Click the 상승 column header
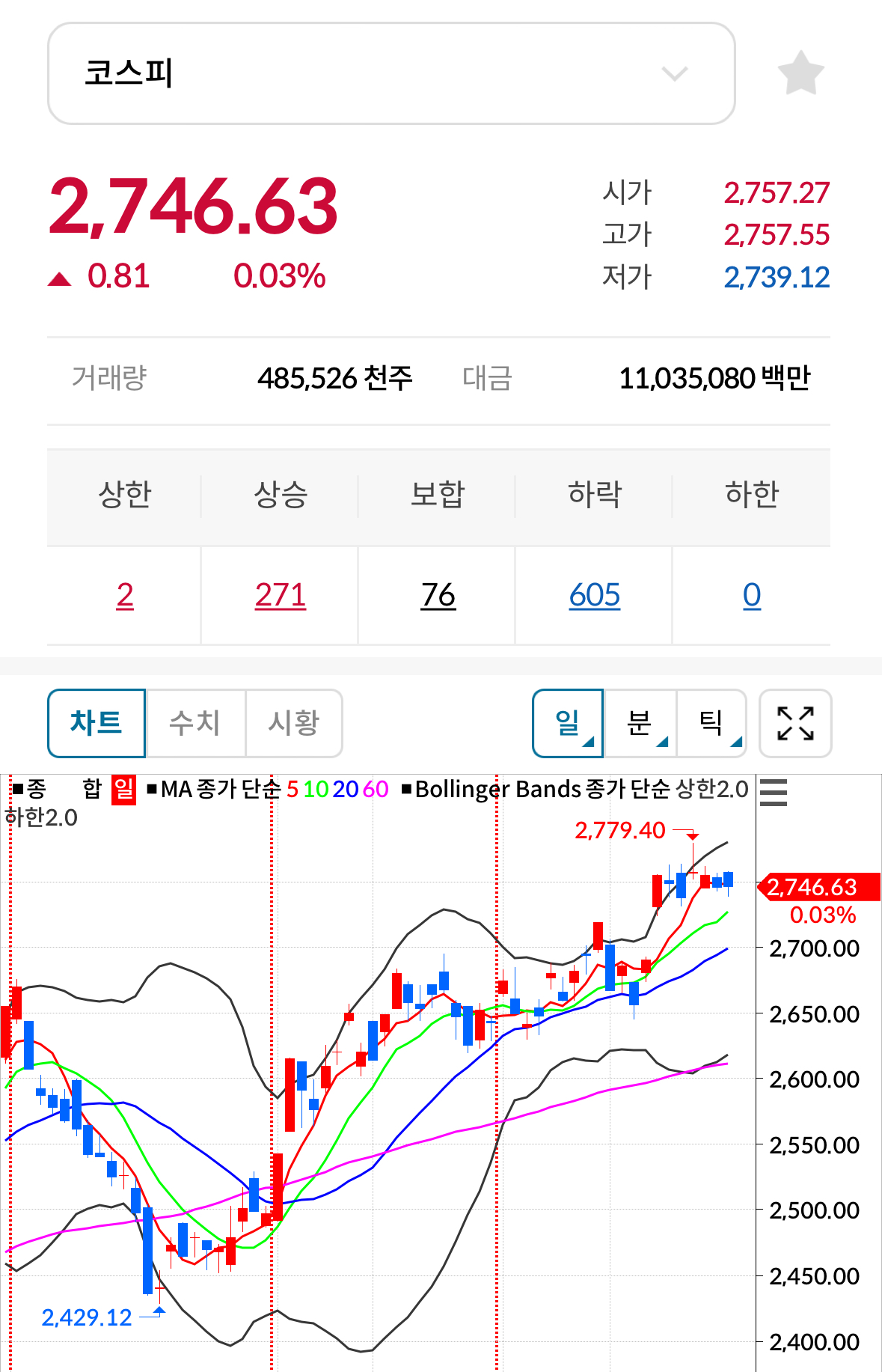This screenshot has width=882, height=1372. coord(281,495)
